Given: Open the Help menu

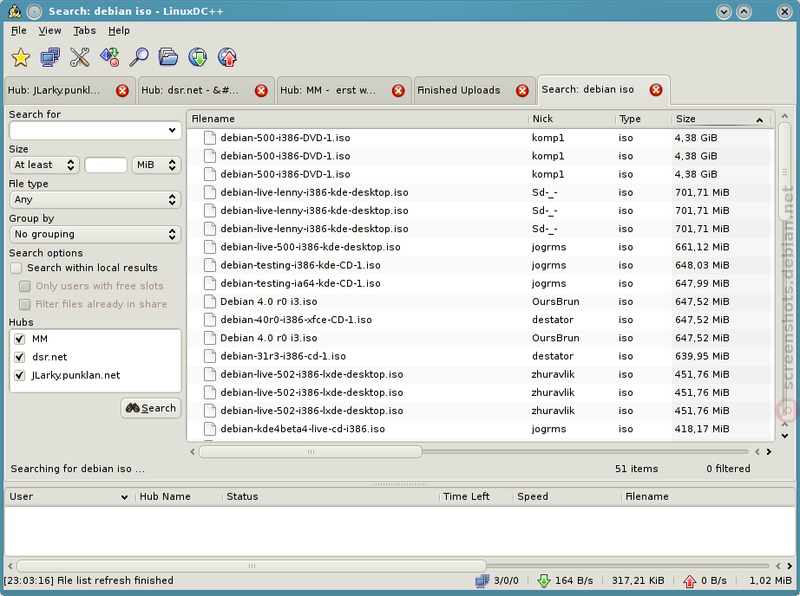Looking at the screenshot, I should pyautogui.click(x=119, y=31).
